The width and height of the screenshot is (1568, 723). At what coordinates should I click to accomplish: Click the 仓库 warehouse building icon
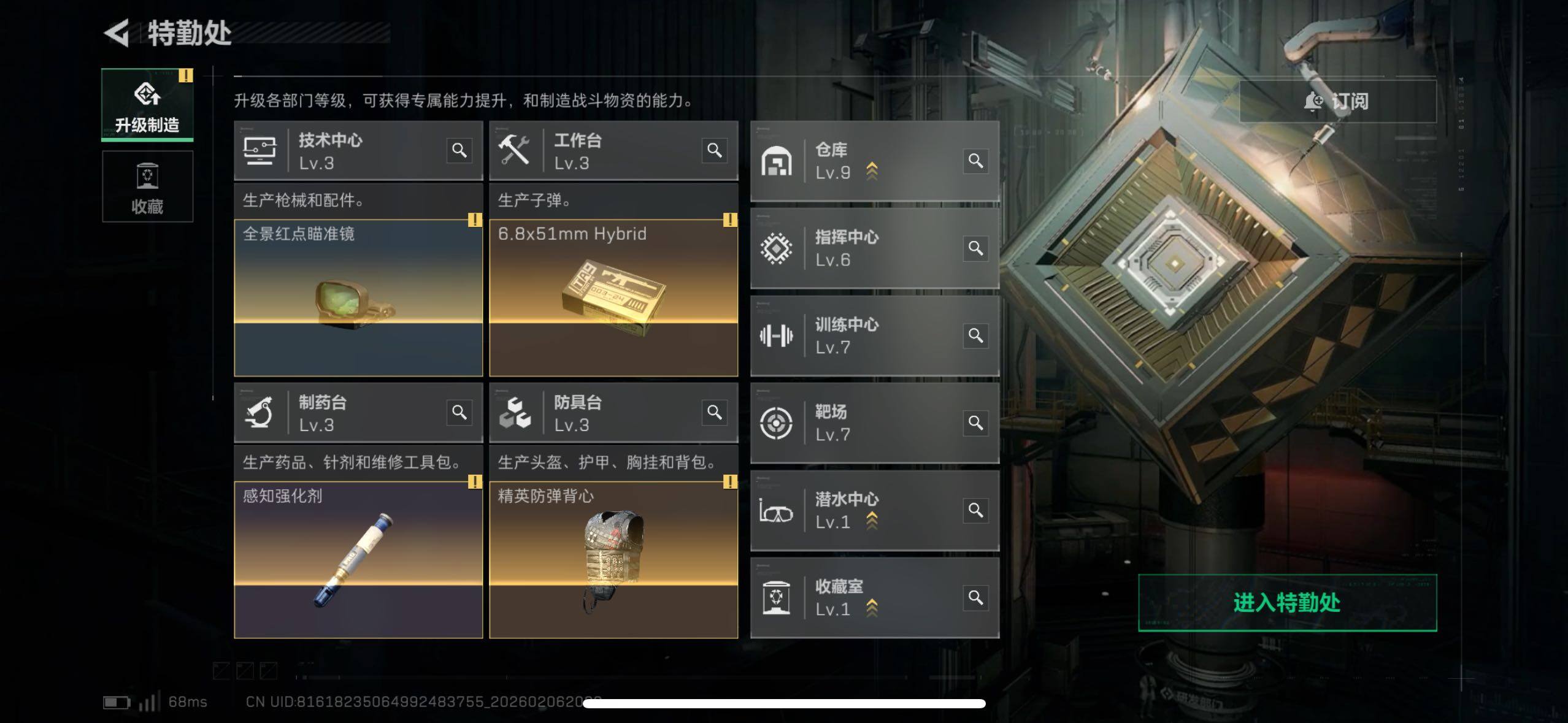pyautogui.click(x=776, y=161)
